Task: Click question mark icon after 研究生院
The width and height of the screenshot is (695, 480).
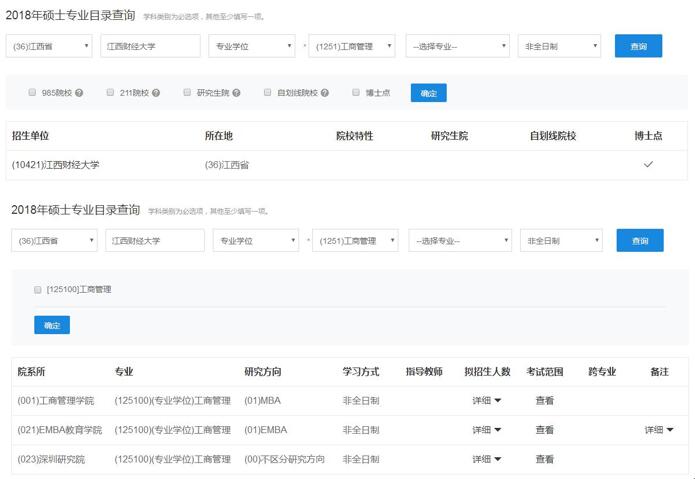Action: click(236, 93)
